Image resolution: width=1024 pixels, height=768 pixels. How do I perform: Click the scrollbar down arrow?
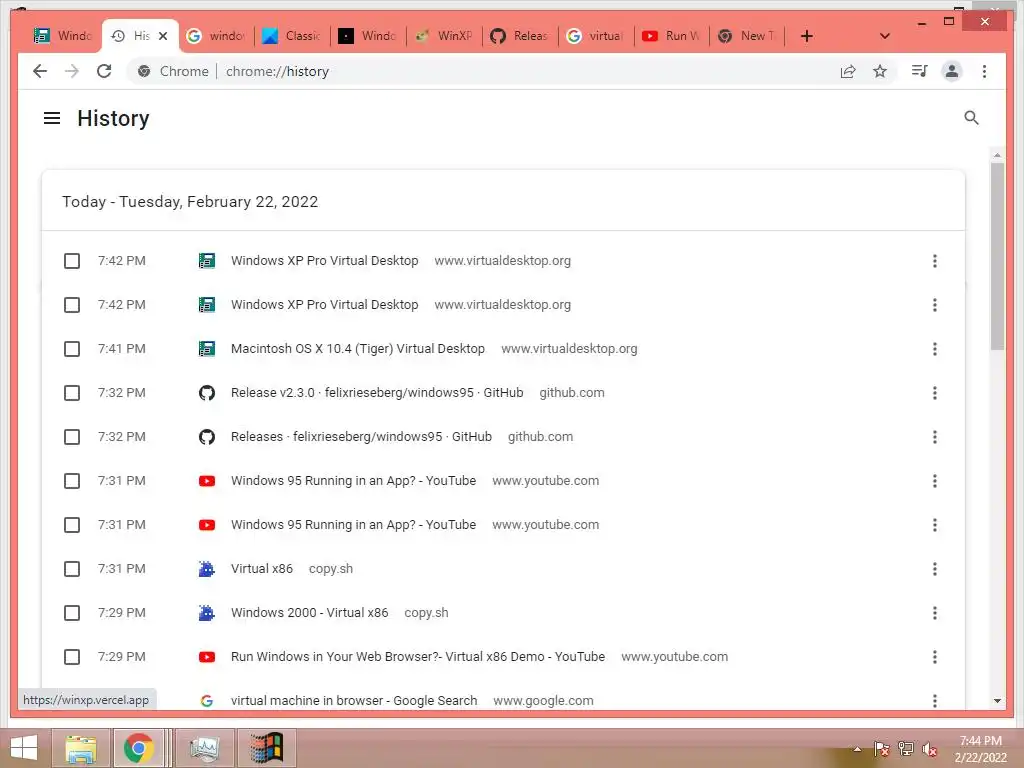(997, 701)
